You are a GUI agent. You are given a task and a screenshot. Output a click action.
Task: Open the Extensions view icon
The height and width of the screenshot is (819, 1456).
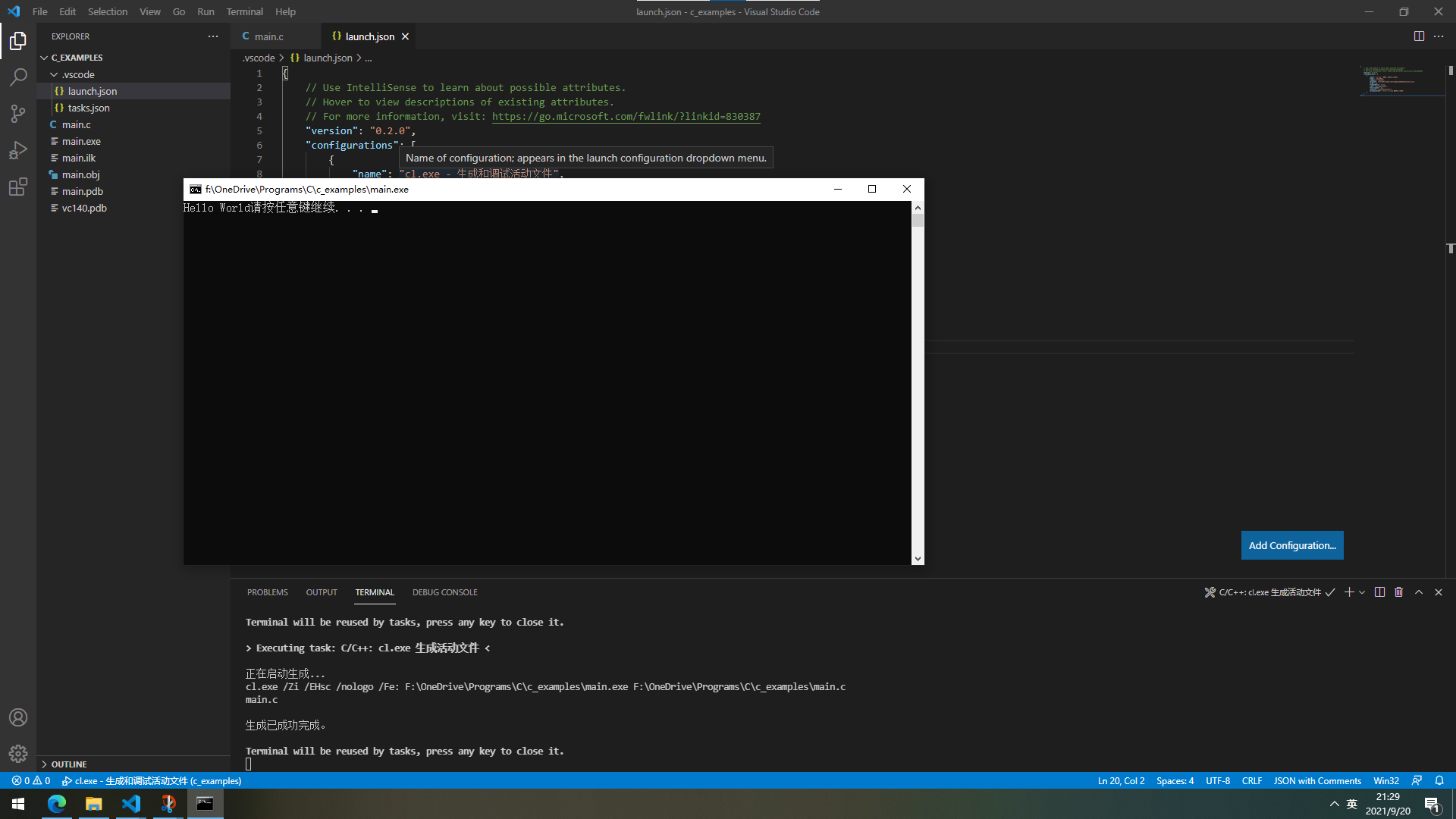[18, 187]
